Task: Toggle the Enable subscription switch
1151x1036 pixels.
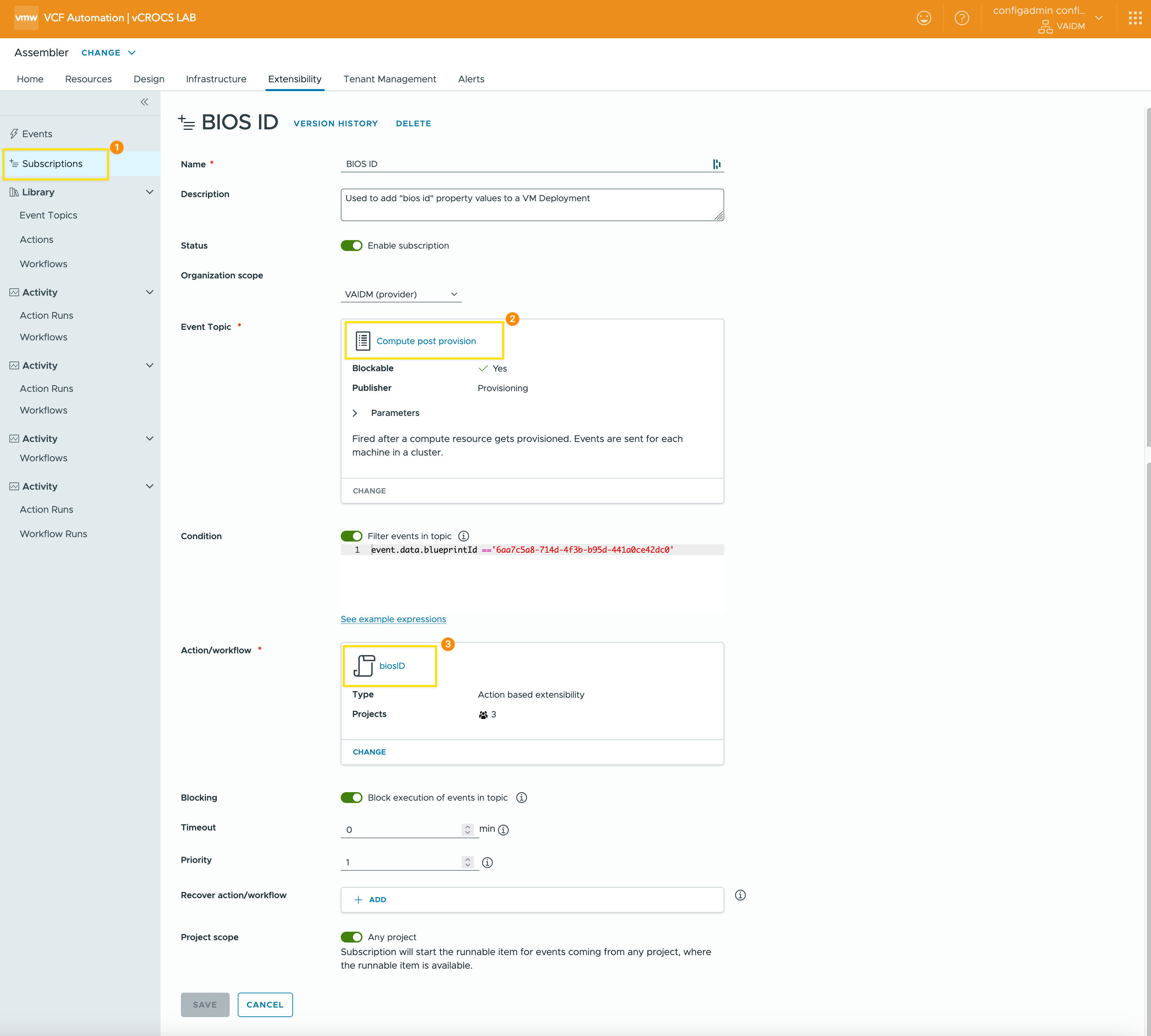Action: 351,245
